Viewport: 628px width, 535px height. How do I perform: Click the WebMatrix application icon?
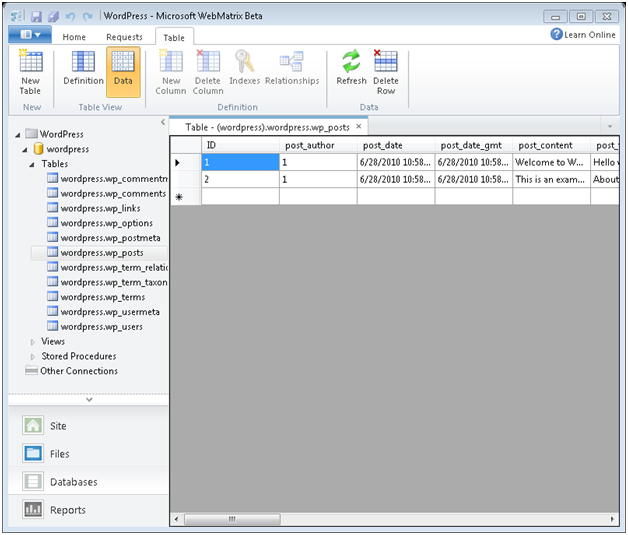point(18,16)
